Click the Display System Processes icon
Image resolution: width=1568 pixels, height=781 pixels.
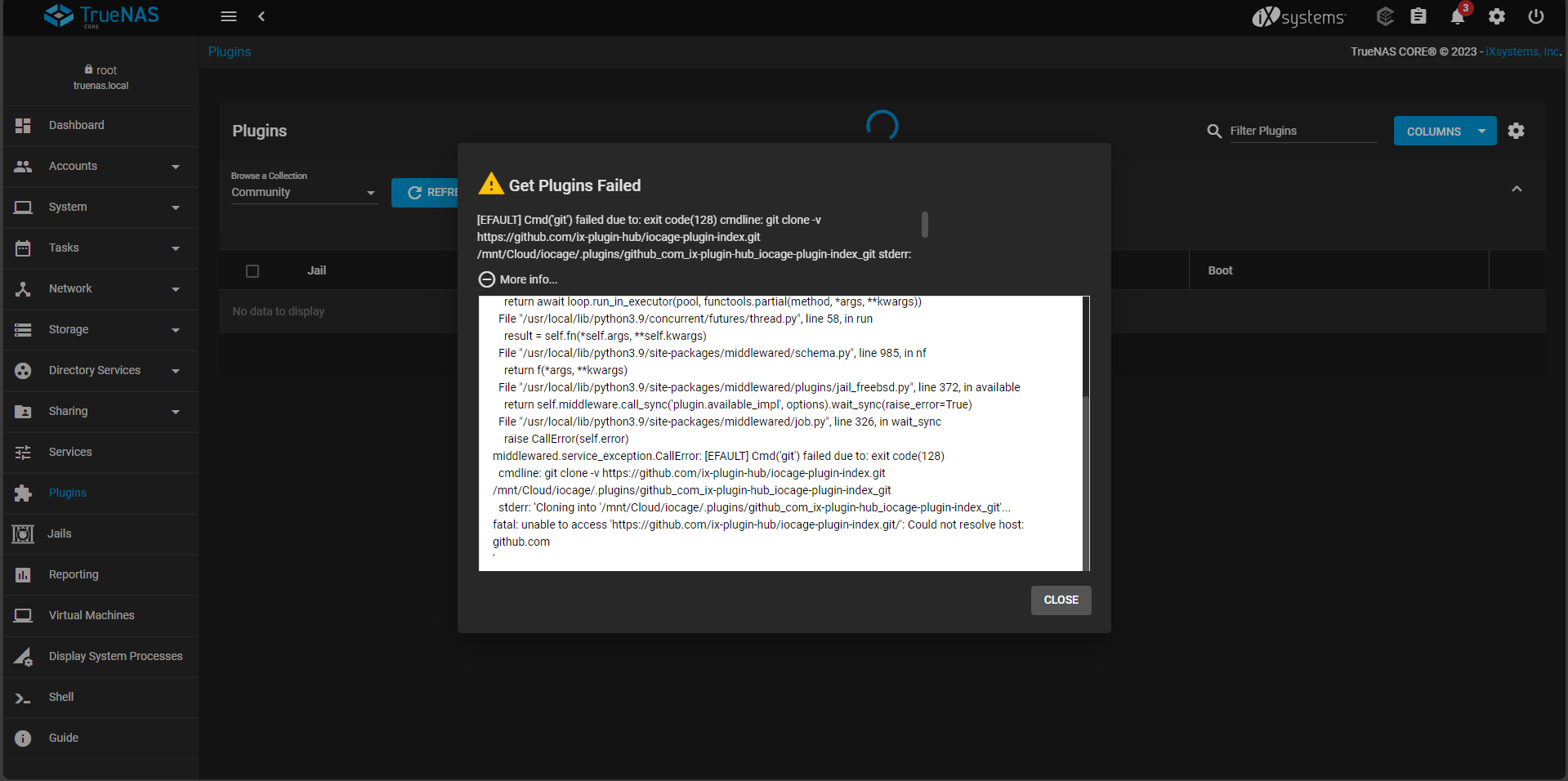tap(23, 656)
